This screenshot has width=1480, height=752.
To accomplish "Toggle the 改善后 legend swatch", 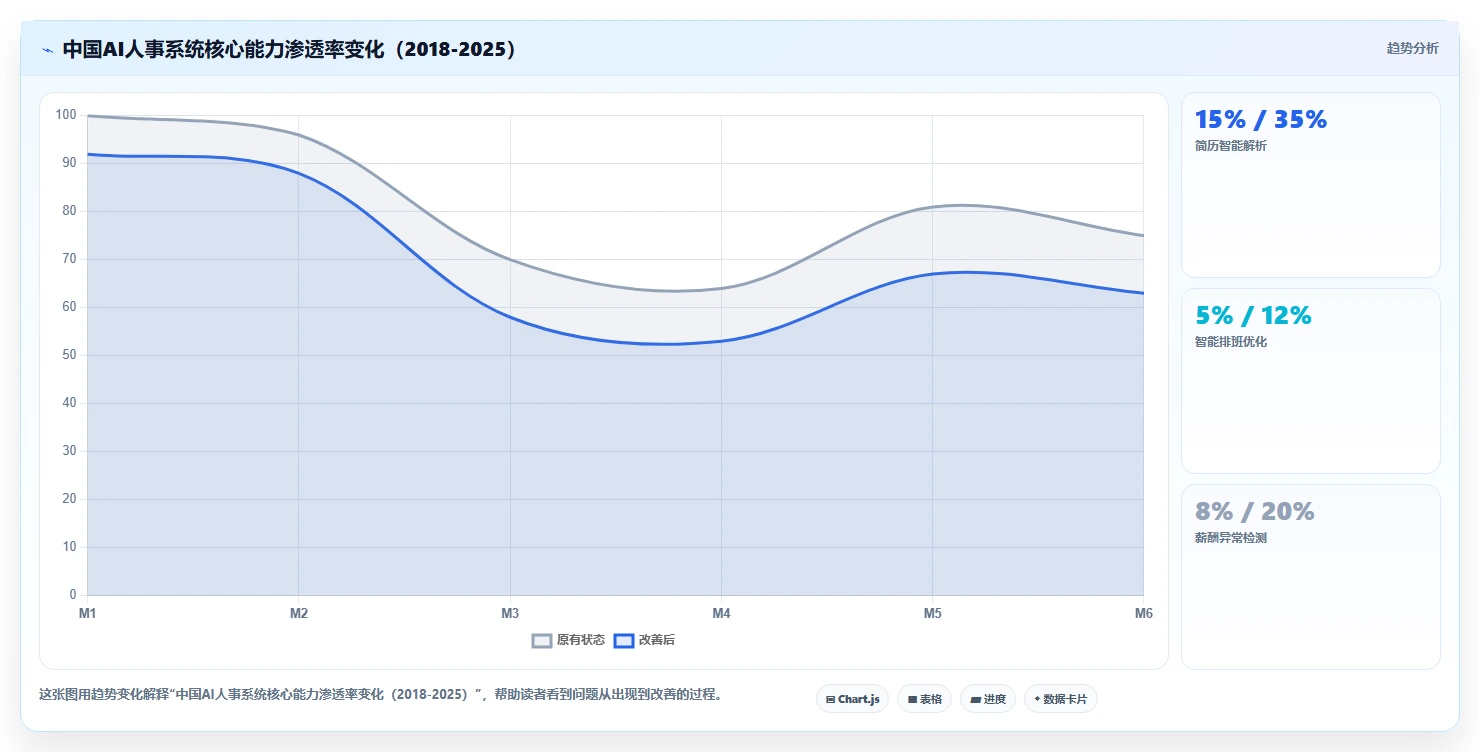I will [624, 640].
